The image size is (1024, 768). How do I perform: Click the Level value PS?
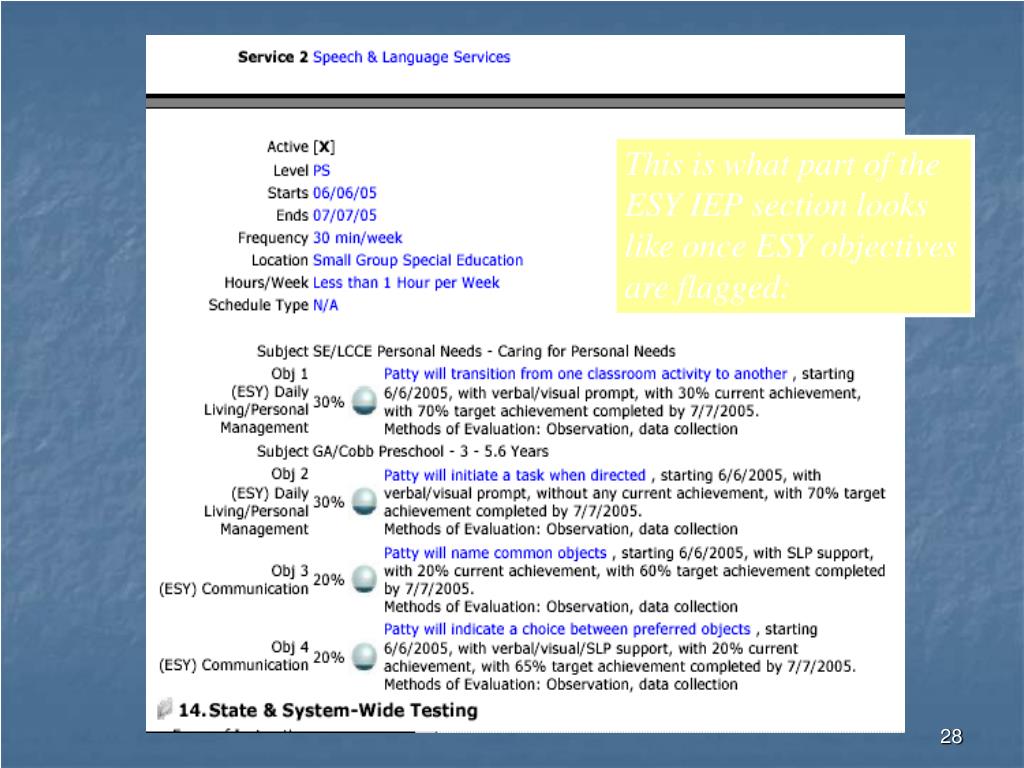click(x=321, y=170)
